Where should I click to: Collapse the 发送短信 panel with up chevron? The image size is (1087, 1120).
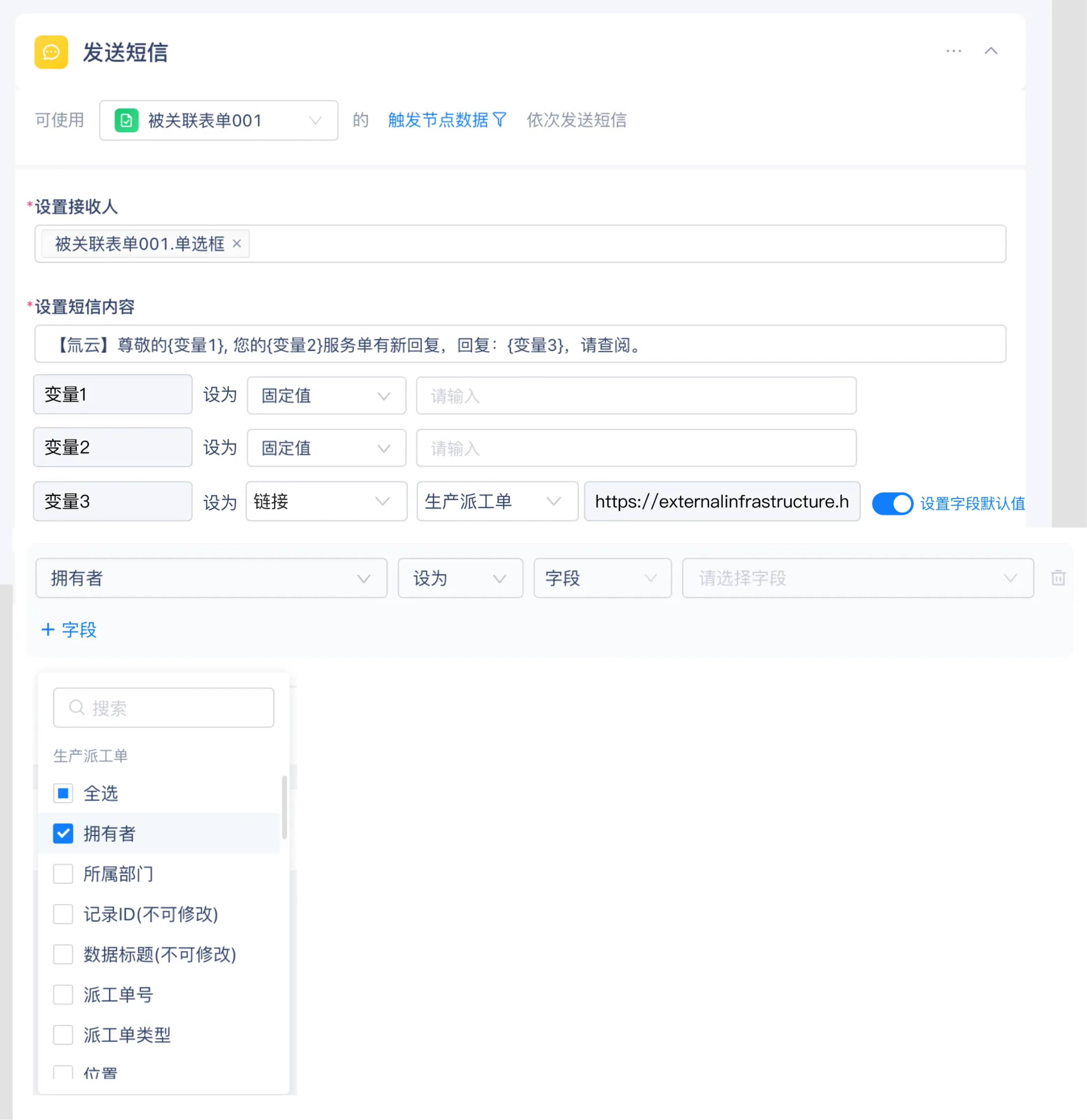[991, 51]
